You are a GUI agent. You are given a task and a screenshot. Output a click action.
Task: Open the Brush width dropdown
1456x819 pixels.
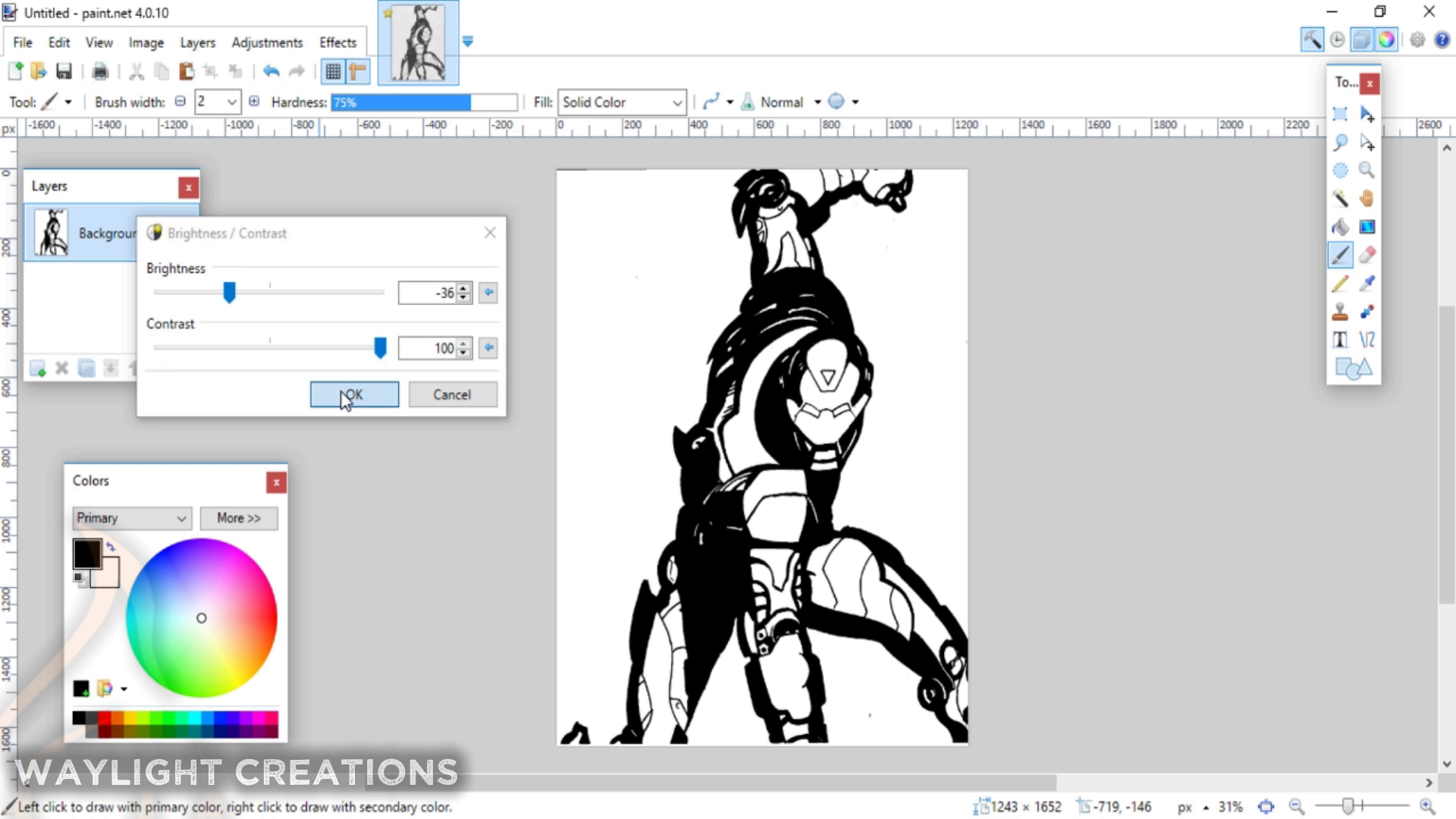tap(232, 102)
